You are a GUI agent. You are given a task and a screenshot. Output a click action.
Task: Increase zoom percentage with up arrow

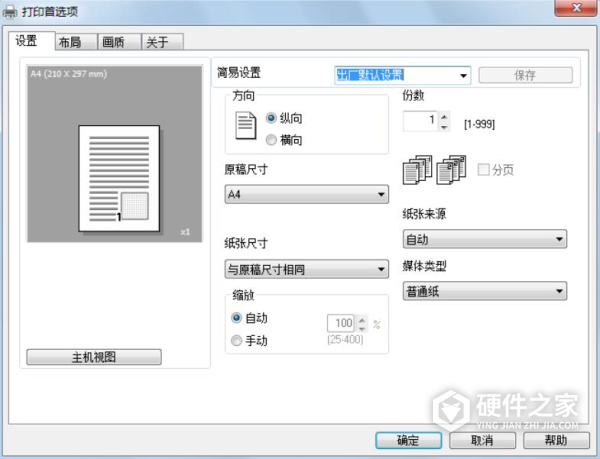pyautogui.click(x=362, y=319)
